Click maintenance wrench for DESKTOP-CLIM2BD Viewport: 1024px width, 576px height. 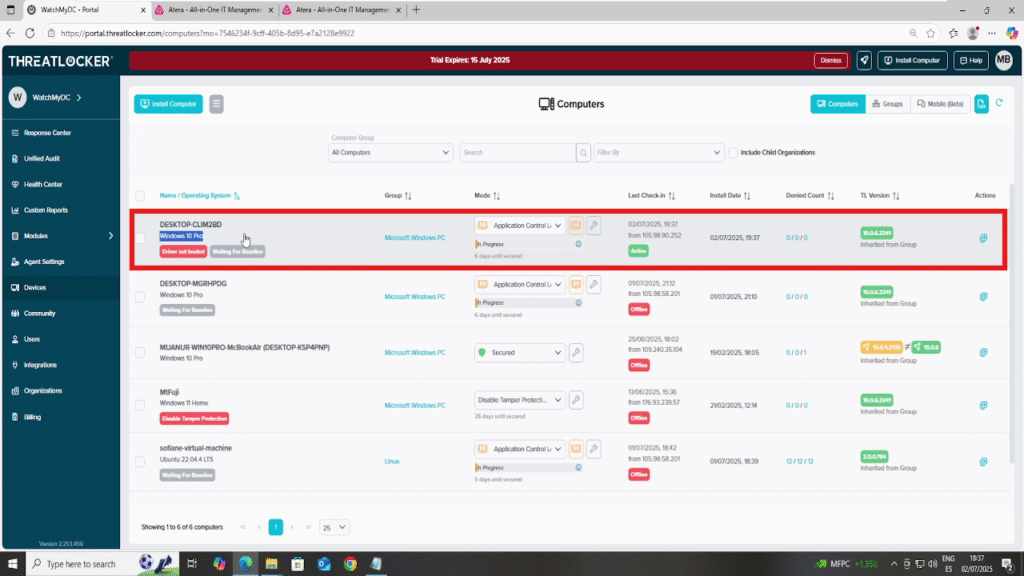[x=593, y=225]
